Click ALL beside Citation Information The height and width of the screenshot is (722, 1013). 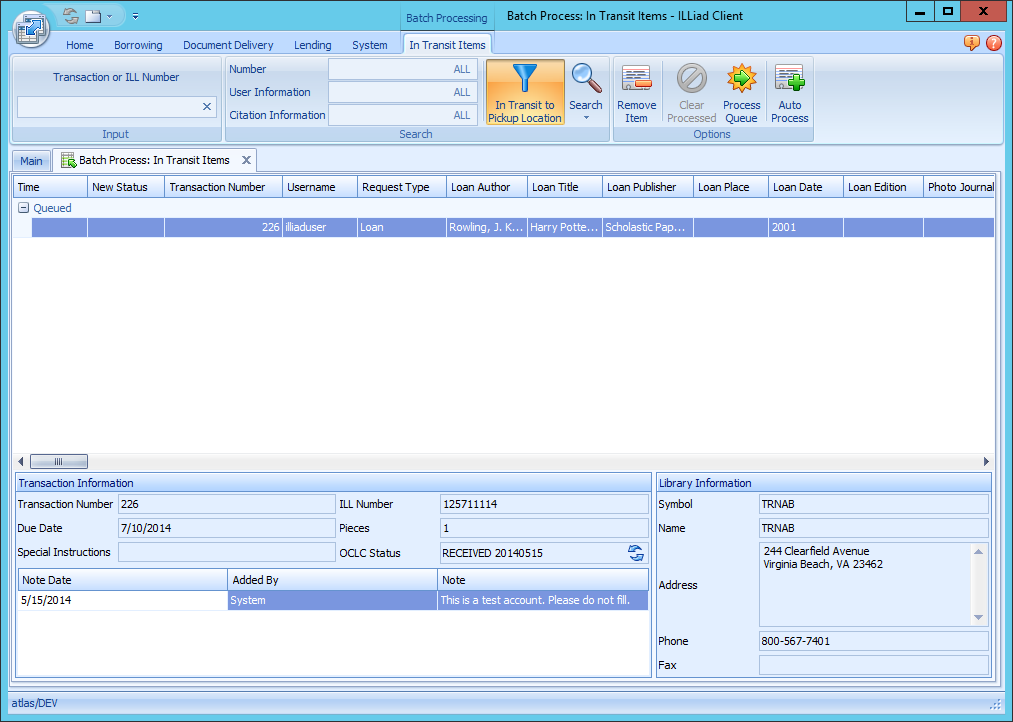tap(461, 115)
